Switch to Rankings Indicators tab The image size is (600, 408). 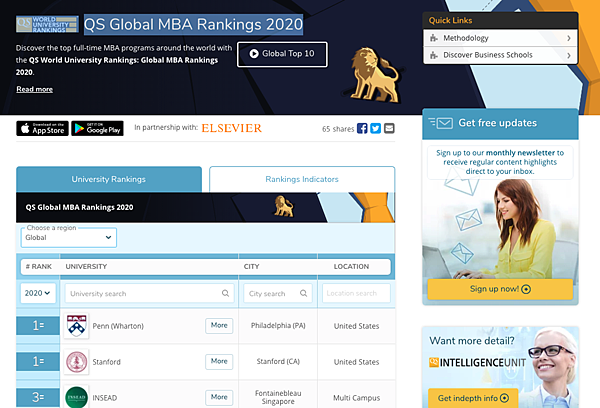pyautogui.click(x=302, y=179)
